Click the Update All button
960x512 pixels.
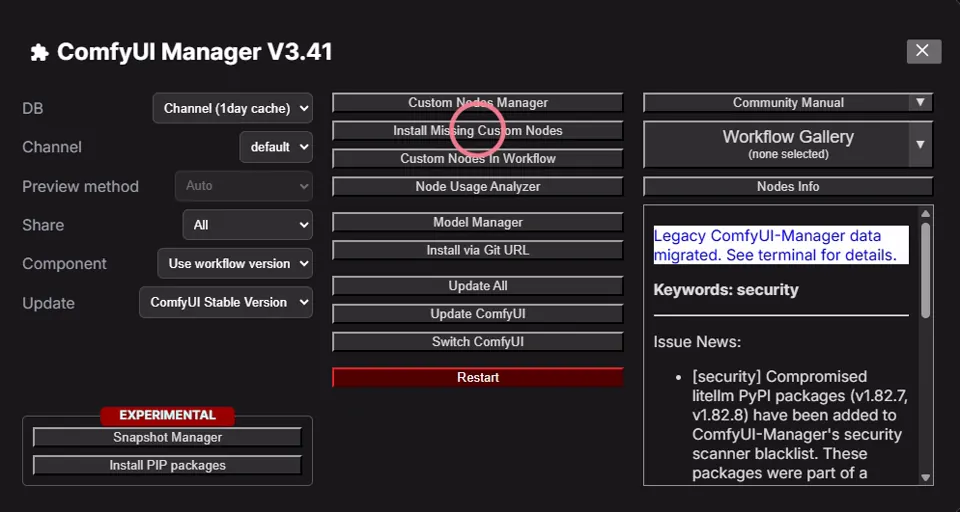[x=478, y=286]
